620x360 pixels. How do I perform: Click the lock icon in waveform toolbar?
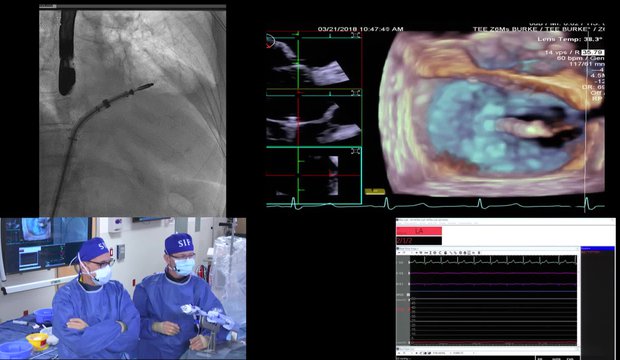pyautogui.click(x=446, y=253)
